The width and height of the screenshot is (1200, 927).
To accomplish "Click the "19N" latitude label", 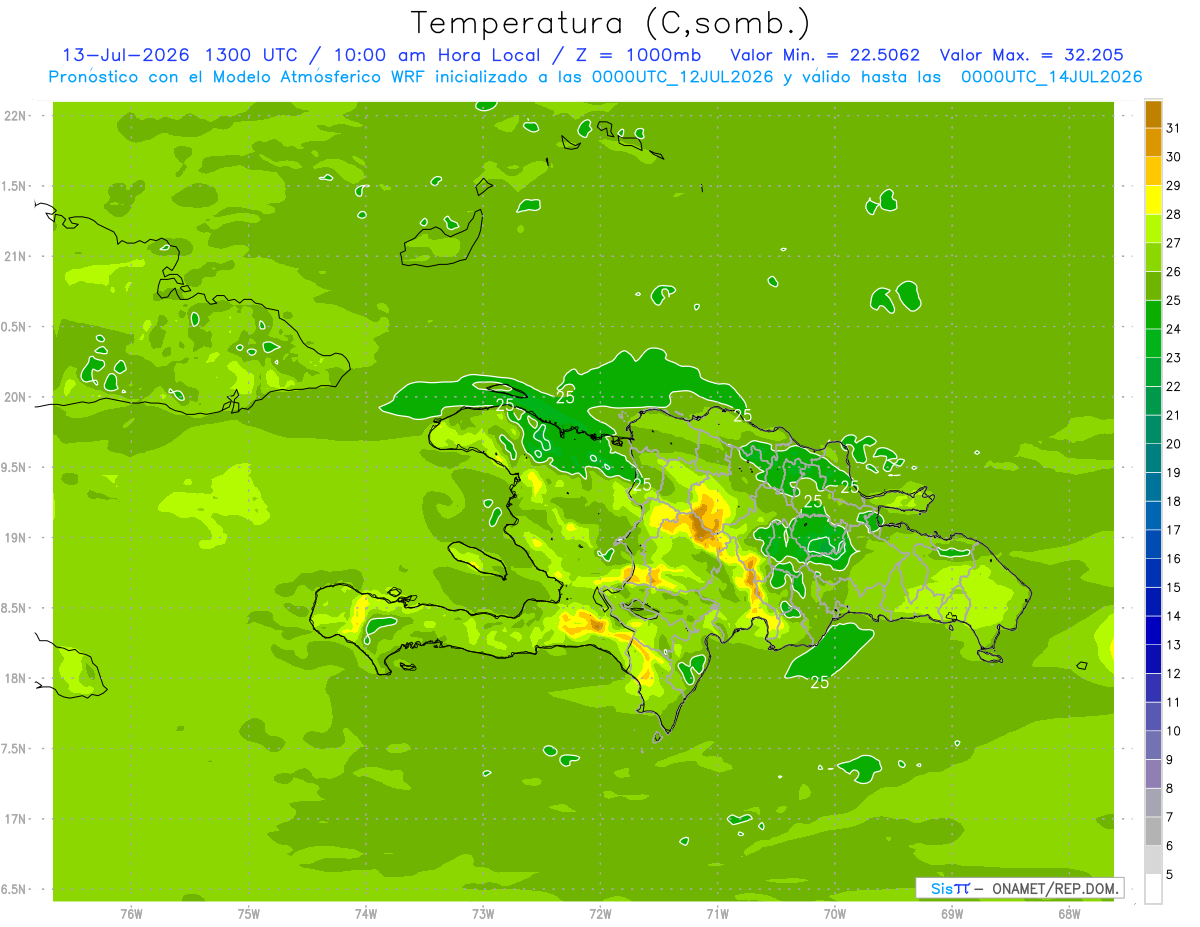I will 16,538.
